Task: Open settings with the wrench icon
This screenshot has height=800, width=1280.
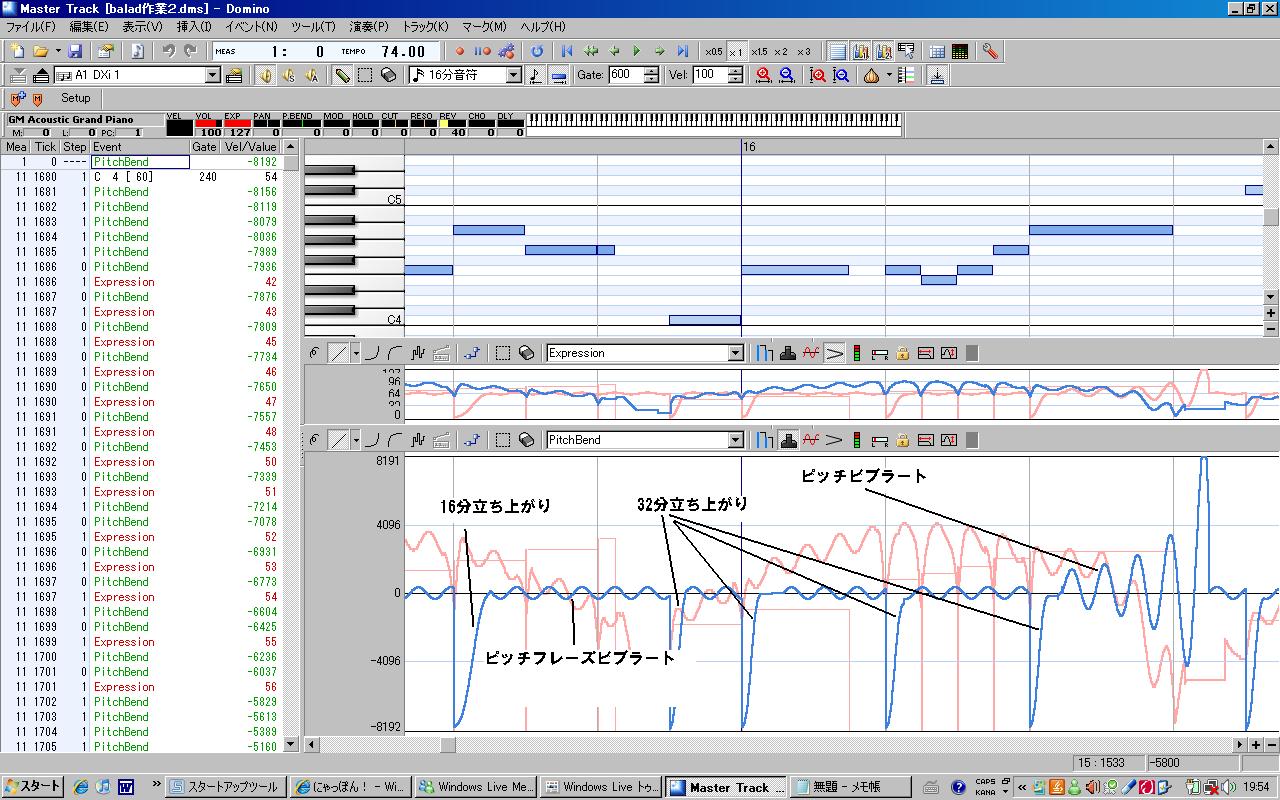Action: [989, 51]
